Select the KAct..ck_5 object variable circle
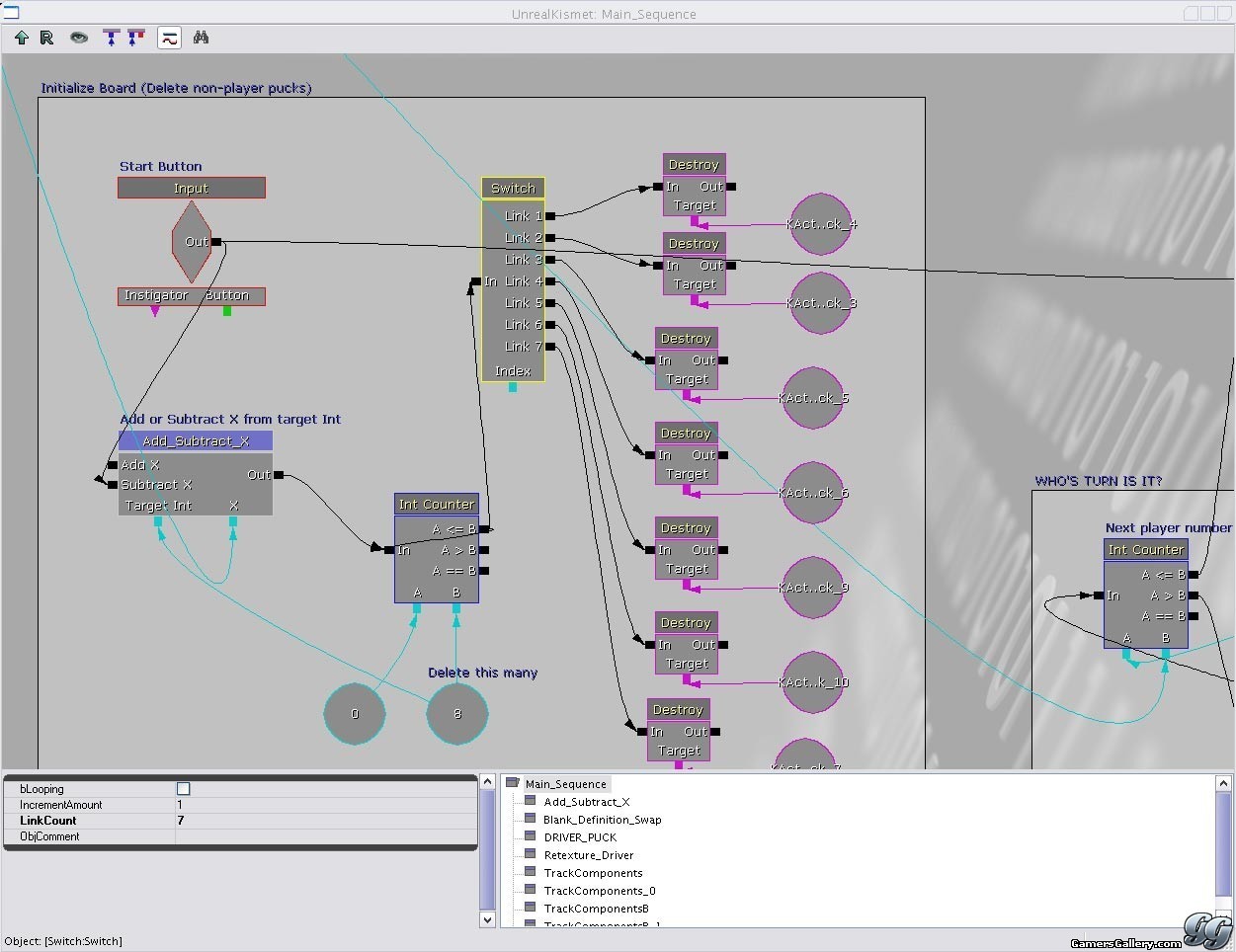1236x952 pixels. pyautogui.click(x=813, y=398)
